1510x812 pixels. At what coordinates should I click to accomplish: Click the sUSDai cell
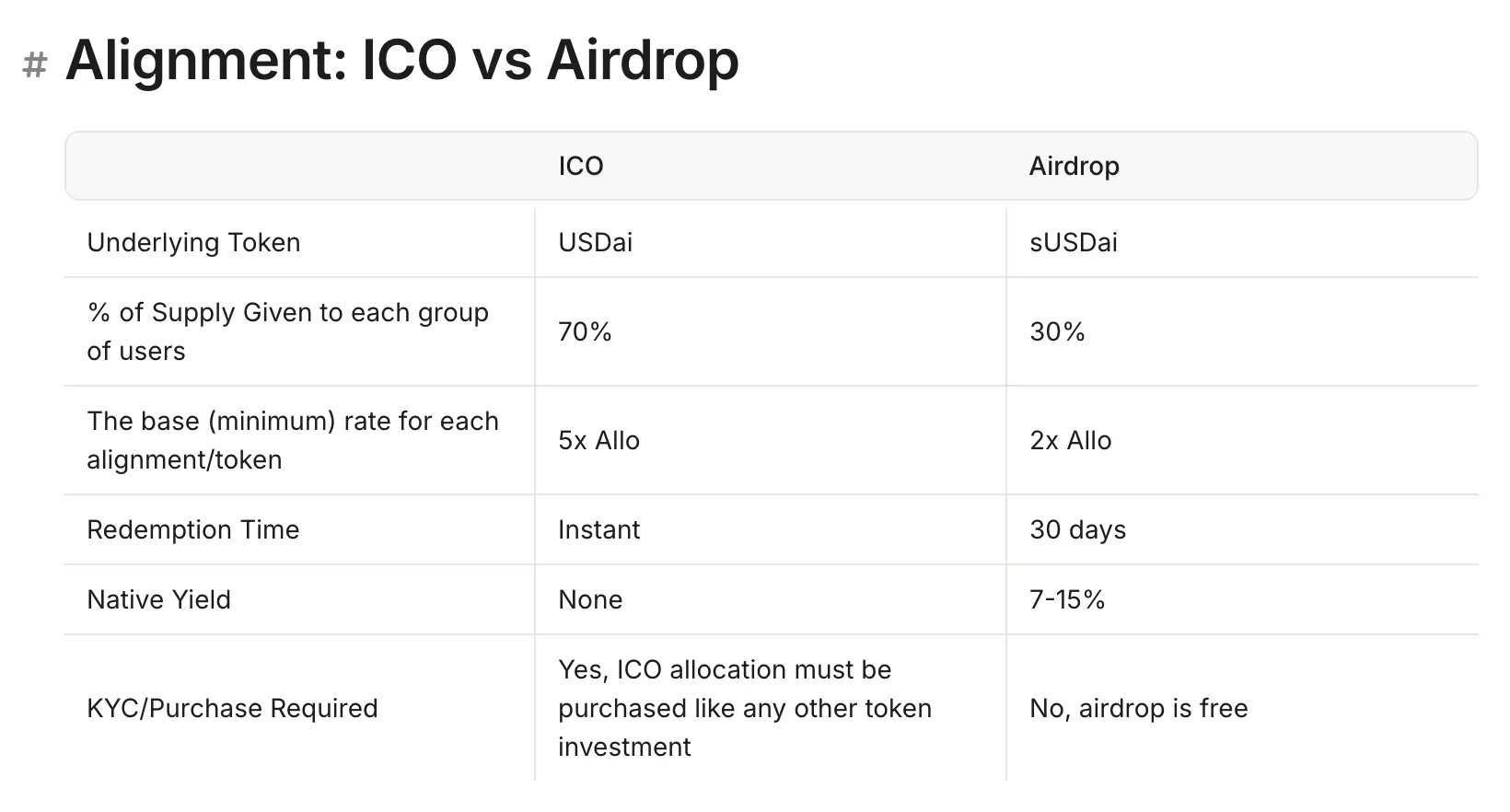1073,243
